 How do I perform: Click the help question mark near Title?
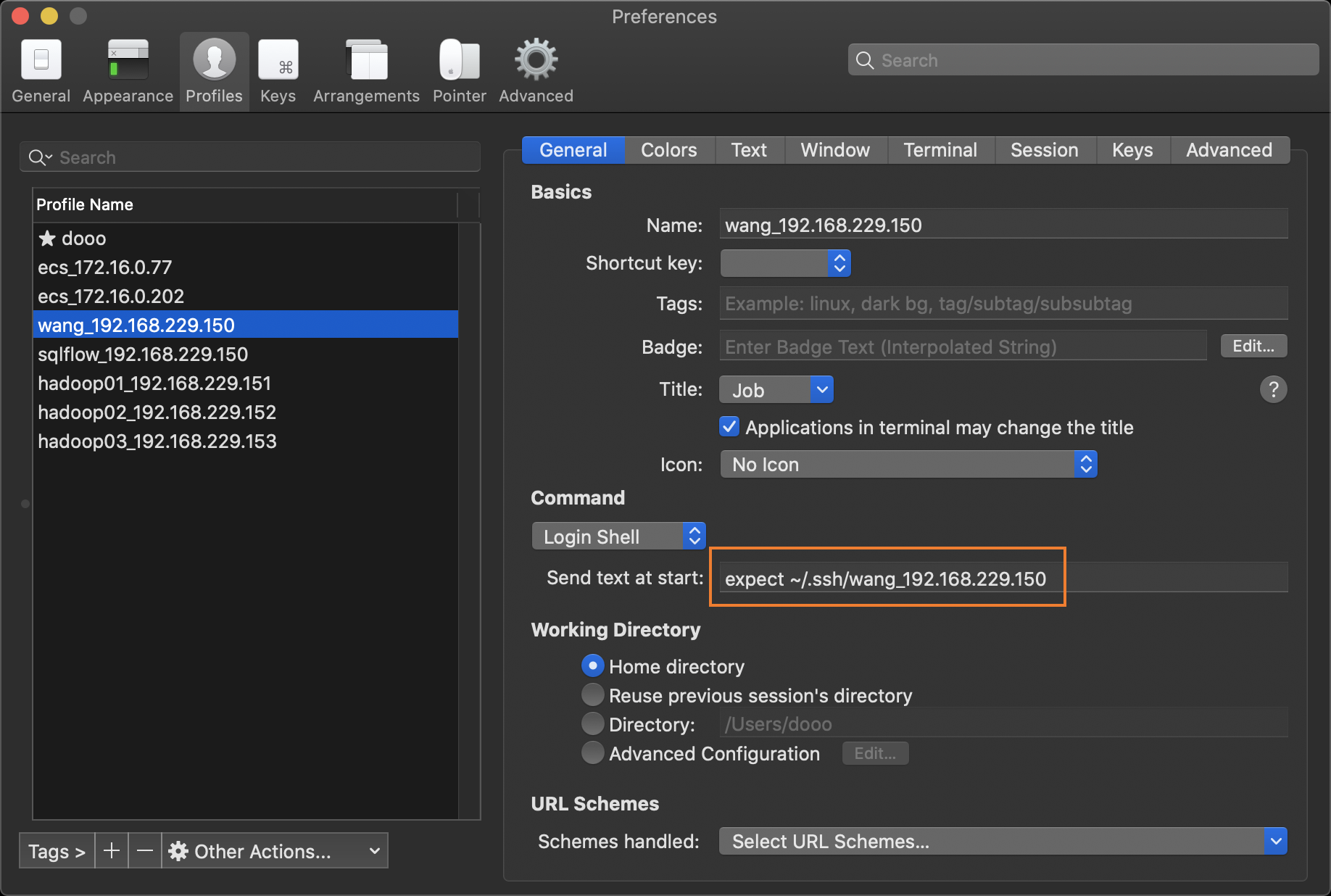pos(1274,389)
